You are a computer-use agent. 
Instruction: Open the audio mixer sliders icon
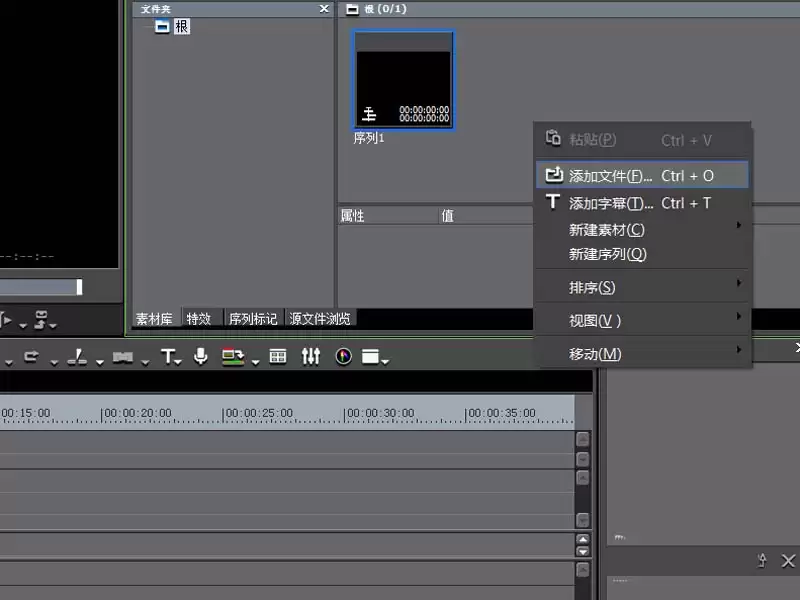point(310,356)
